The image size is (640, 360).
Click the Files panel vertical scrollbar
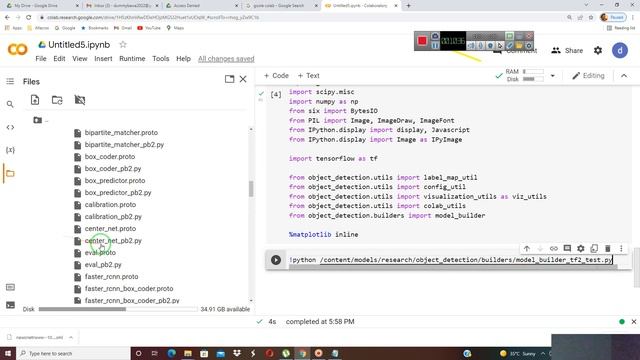251,189
